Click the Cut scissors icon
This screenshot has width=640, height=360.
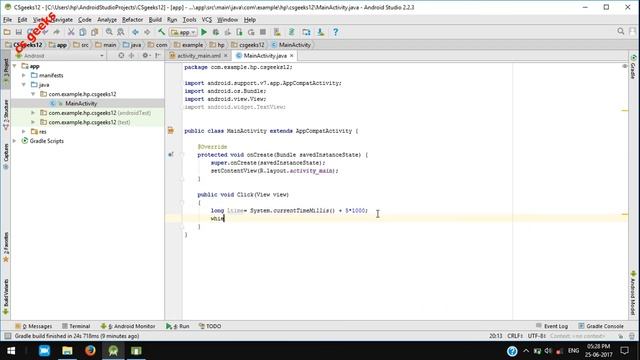71,32
